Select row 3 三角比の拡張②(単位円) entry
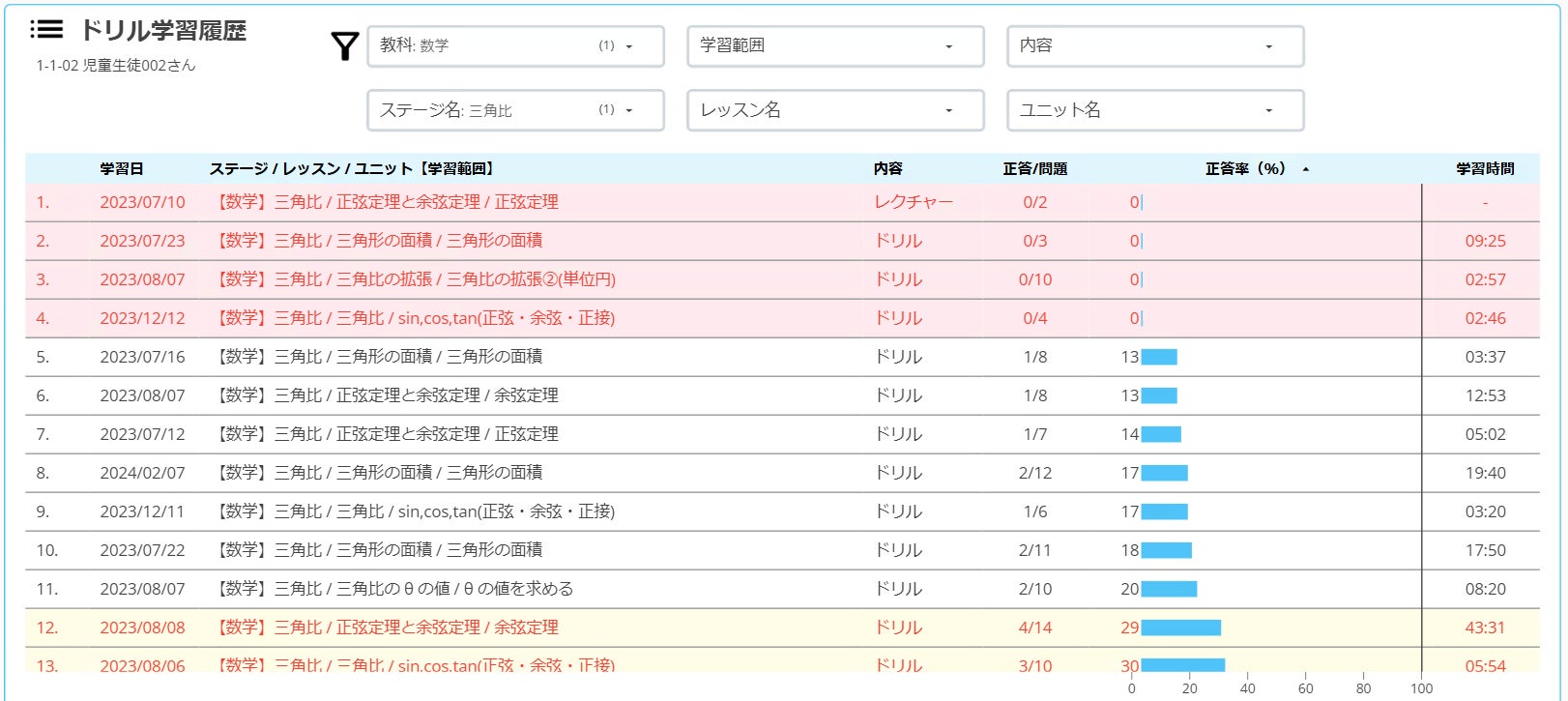The height and width of the screenshot is (701, 1568). [x=416, y=279]
